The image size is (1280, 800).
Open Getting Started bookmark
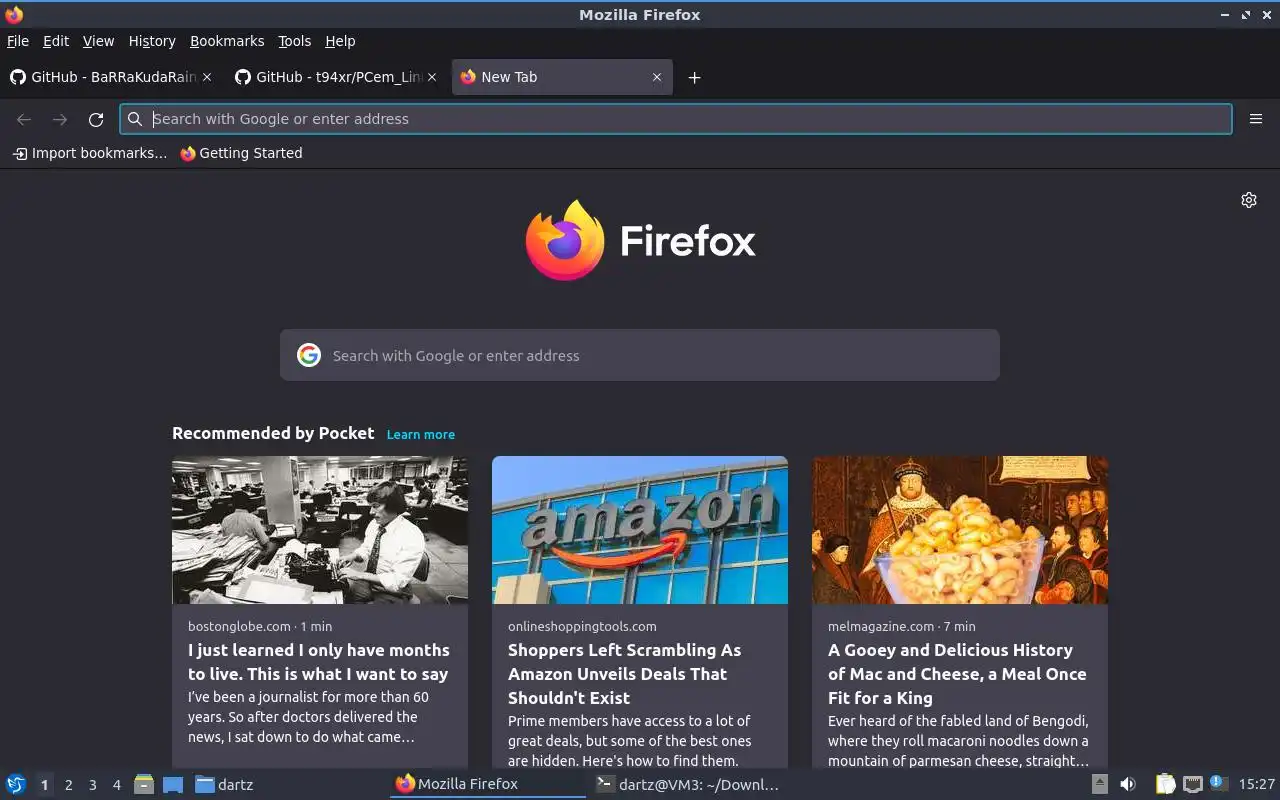[241, 153]
